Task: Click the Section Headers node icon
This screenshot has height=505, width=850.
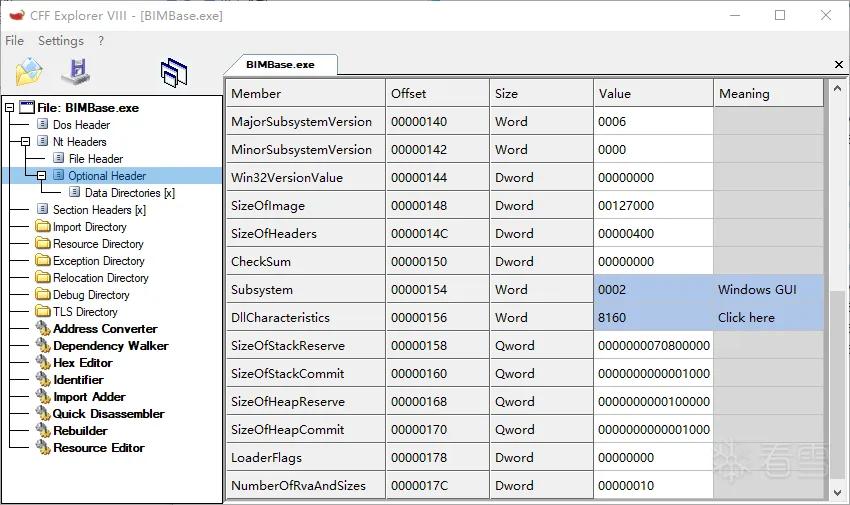Action: click(x=42, y=209)
